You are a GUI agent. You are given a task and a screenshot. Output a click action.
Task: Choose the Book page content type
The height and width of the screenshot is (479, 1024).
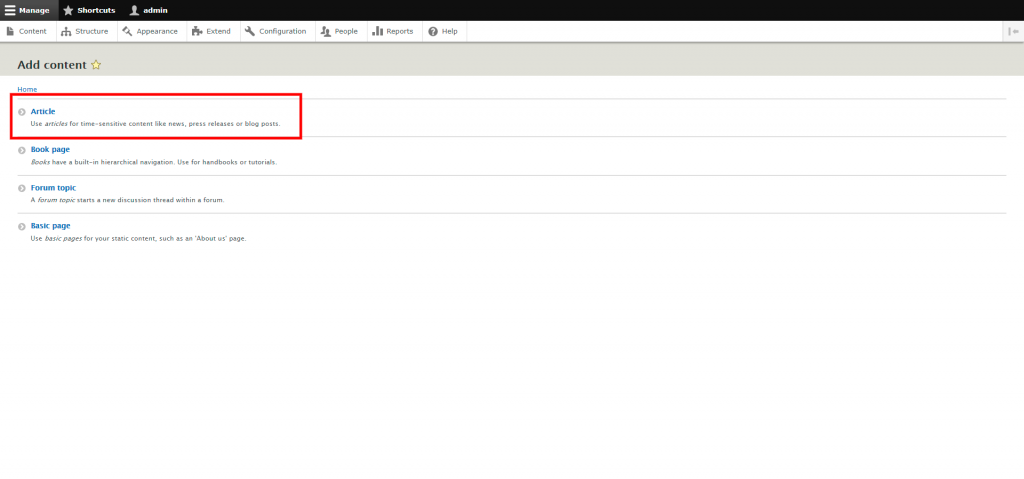(x=50, y=149)
